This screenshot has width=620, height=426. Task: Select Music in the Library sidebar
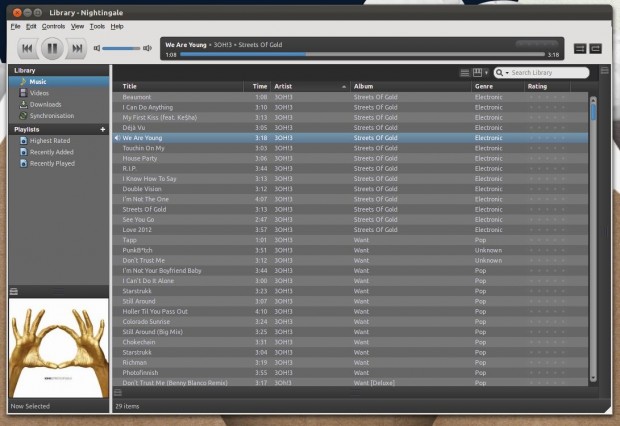click(59, 81)
